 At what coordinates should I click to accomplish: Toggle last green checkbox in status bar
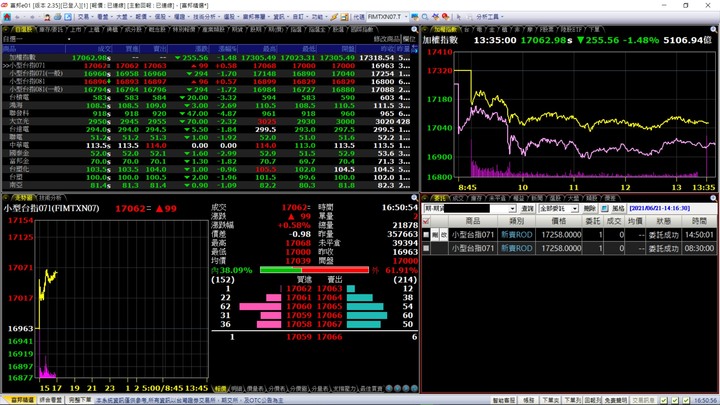686,400
